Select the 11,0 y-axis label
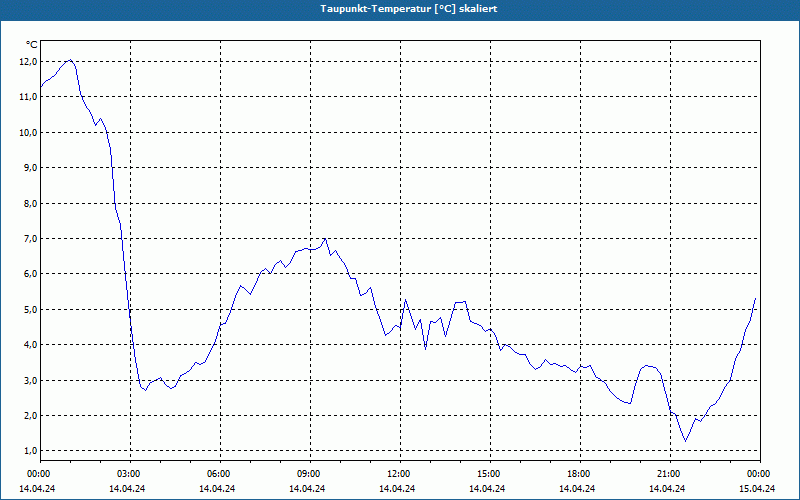Screen dimensions: 800x500 point(29,96)
